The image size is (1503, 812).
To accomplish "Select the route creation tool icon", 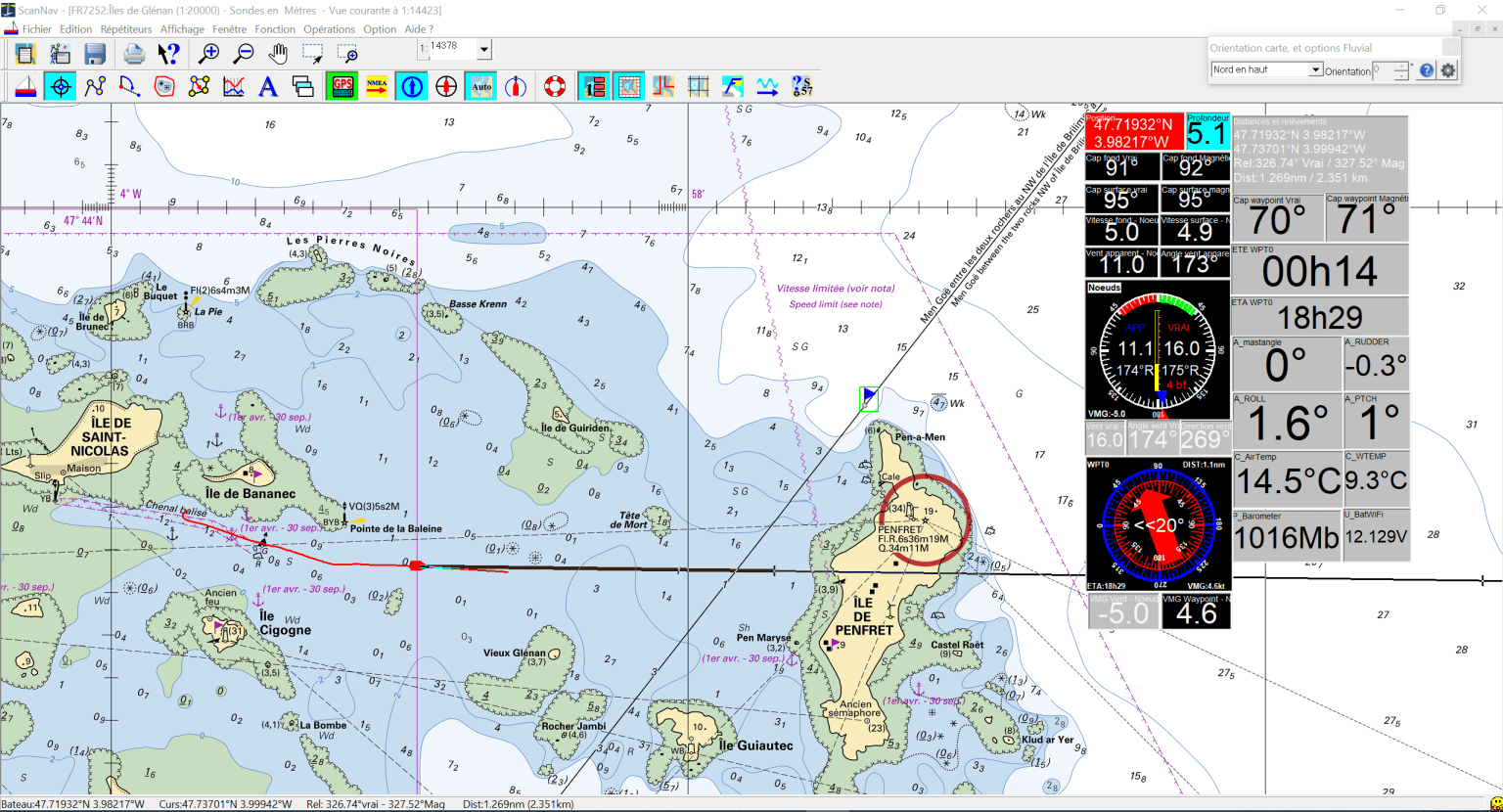I will (x=95, y=86).
